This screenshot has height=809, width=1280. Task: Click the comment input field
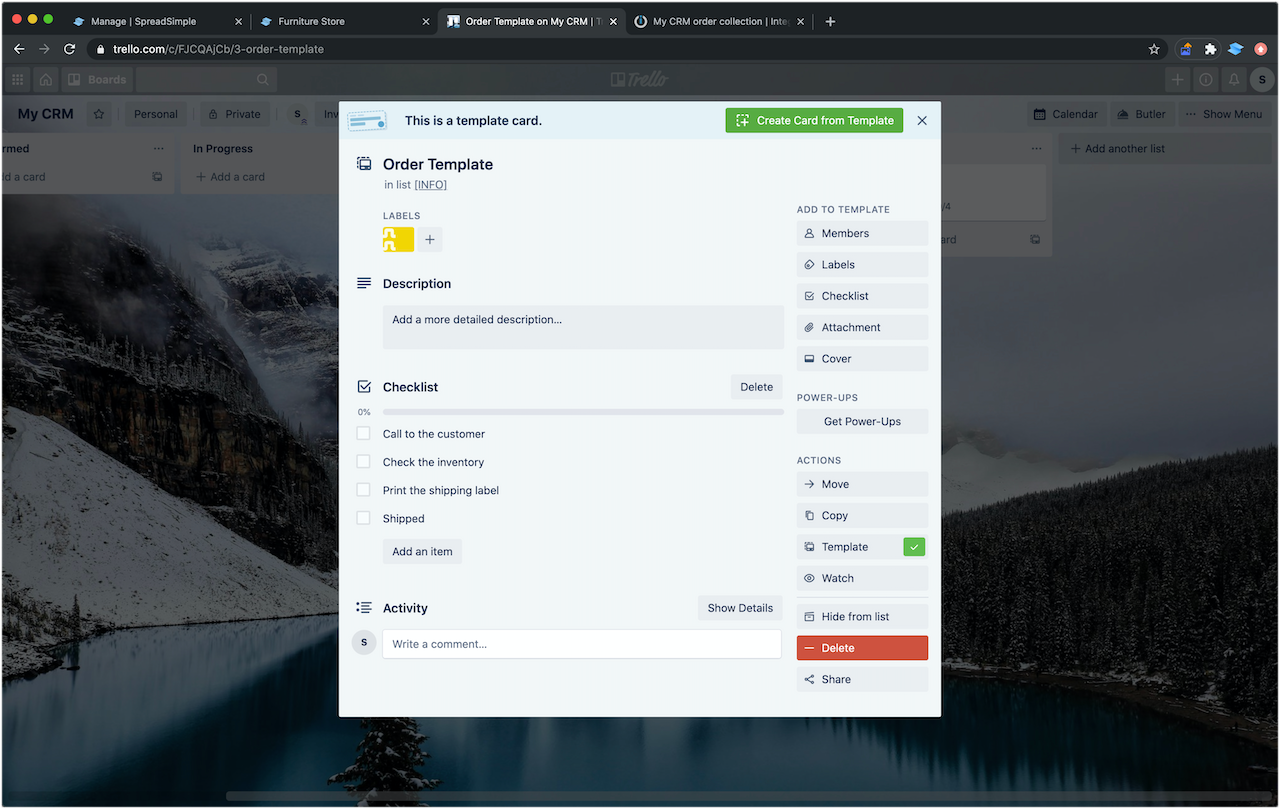pyautogui.click(x=582, y=644)
